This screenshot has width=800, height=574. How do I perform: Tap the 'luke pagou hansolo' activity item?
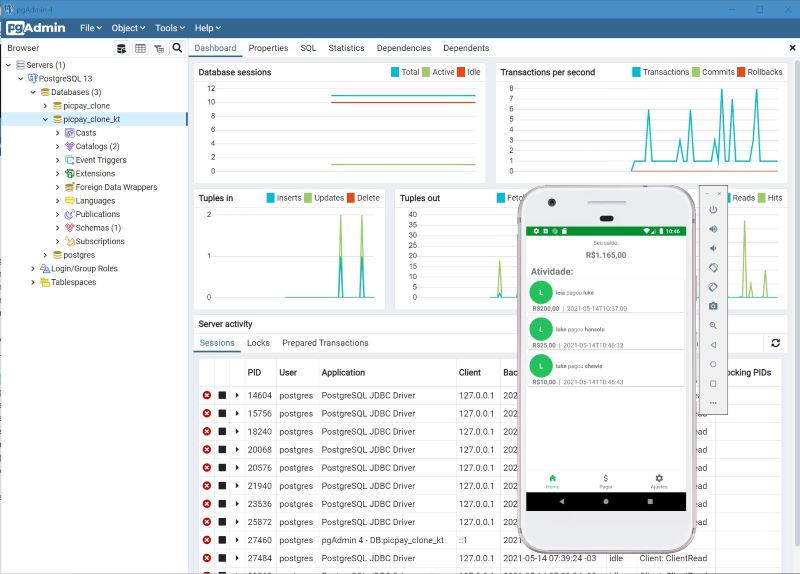coord(606,333)
